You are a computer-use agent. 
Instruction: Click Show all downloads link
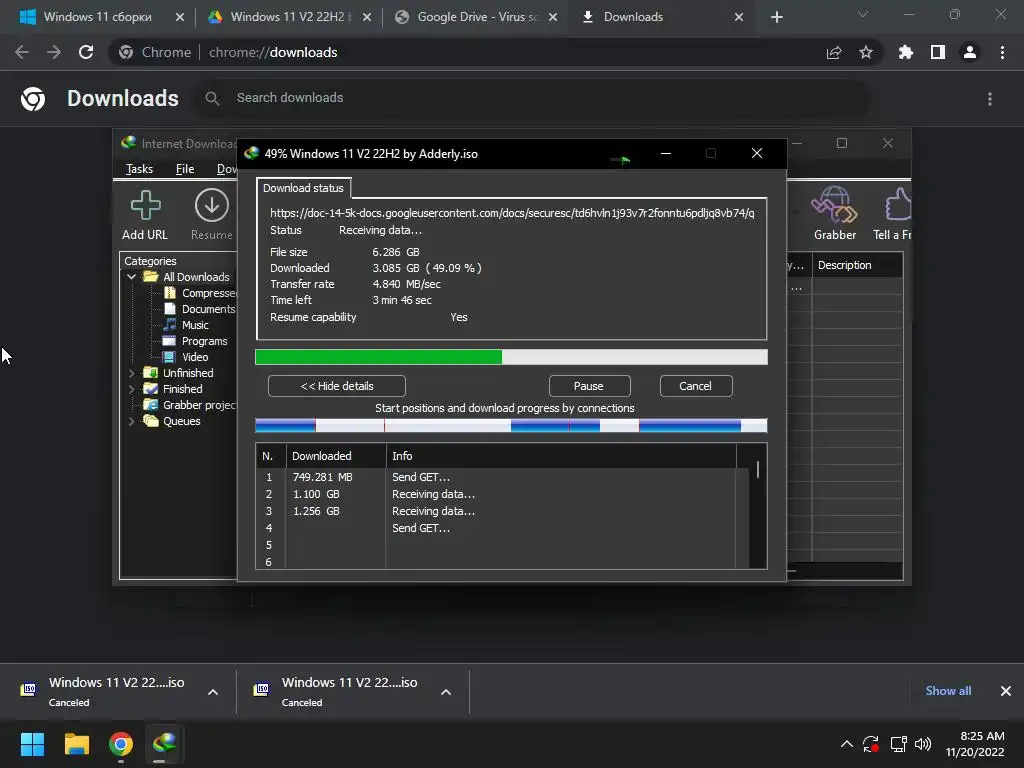948,691
